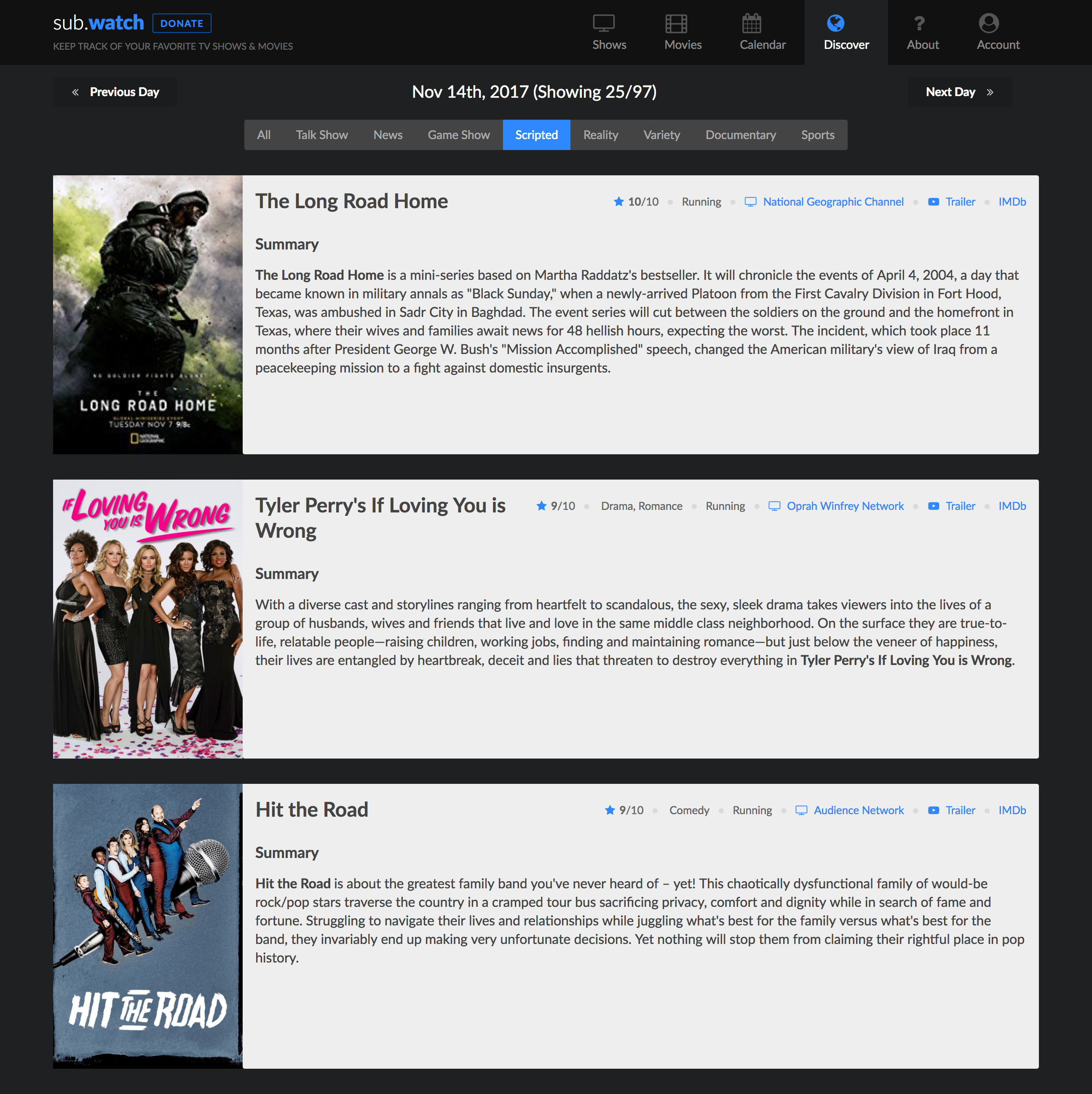
Task: Select the Reality filter tab
Action: click(600, 135)
